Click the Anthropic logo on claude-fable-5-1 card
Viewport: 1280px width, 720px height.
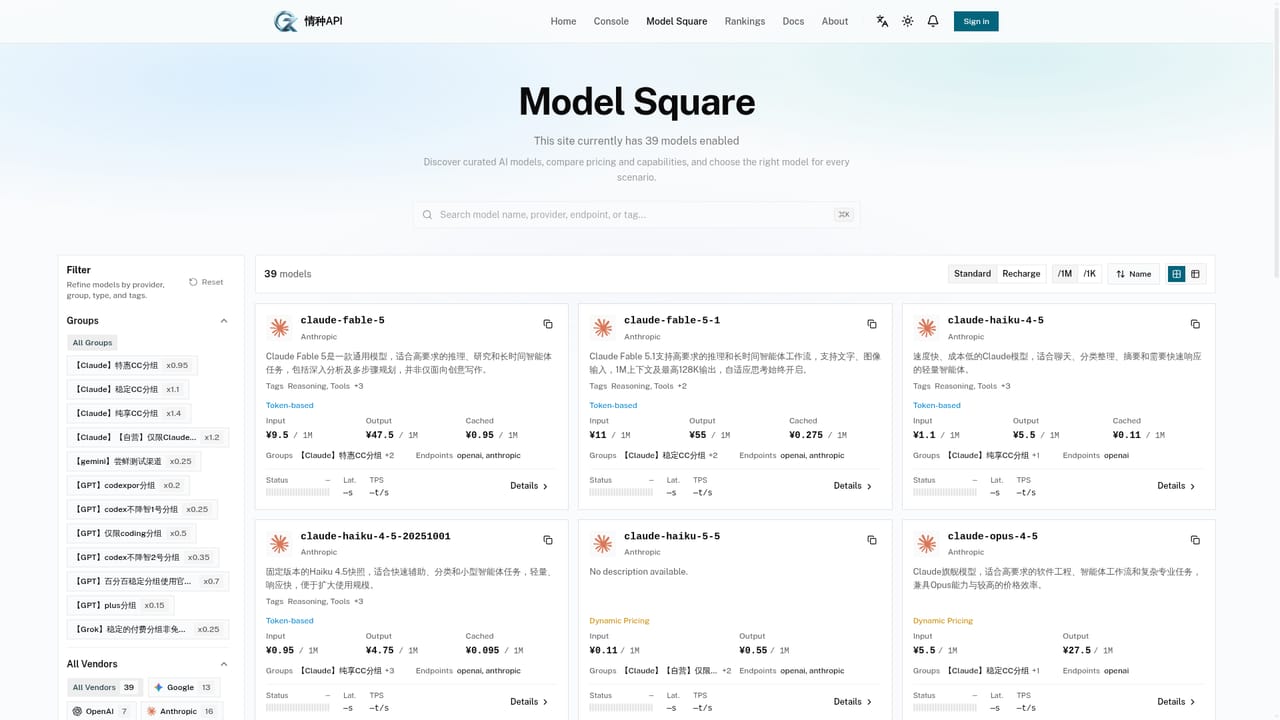[x=603, y=328]
